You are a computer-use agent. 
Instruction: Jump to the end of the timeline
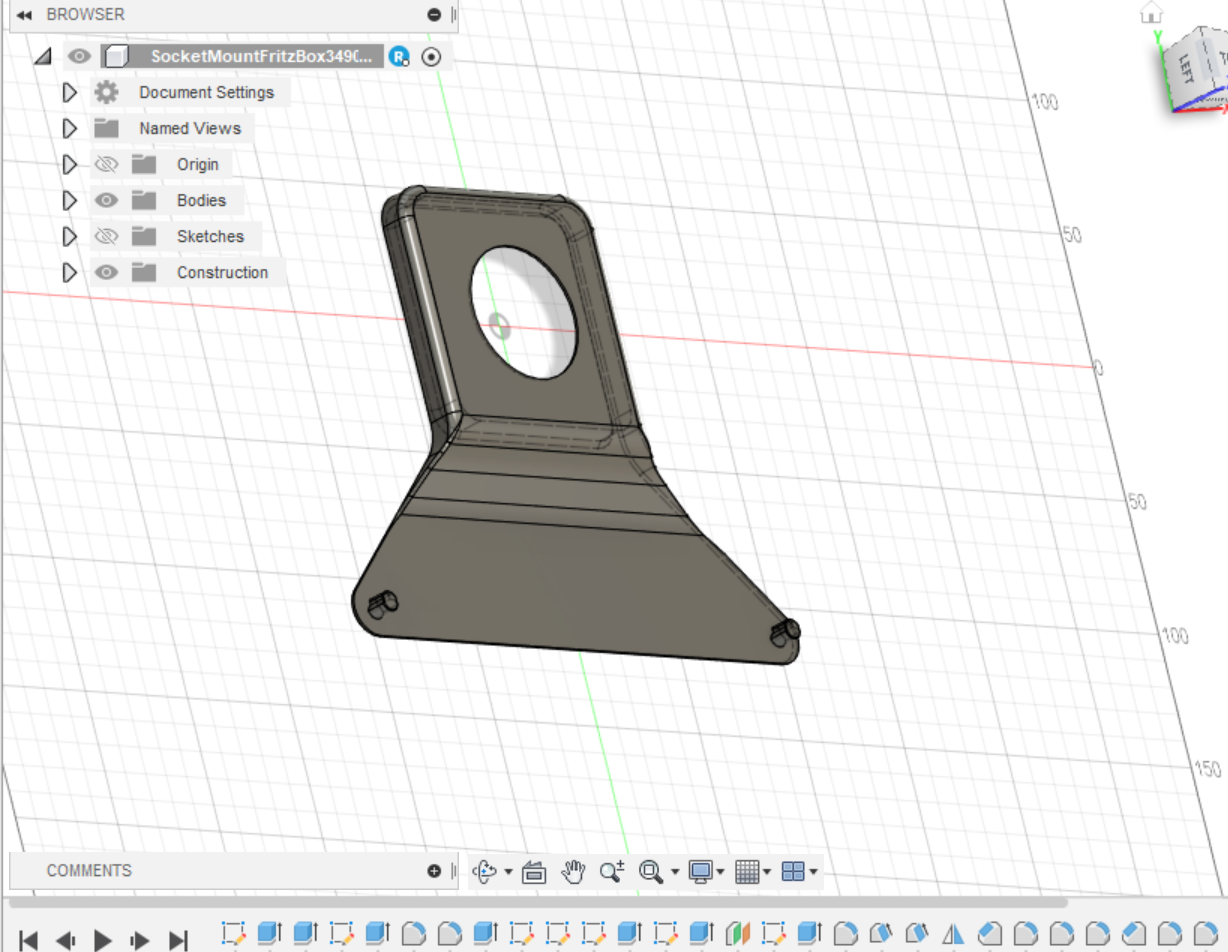(178, 939)
